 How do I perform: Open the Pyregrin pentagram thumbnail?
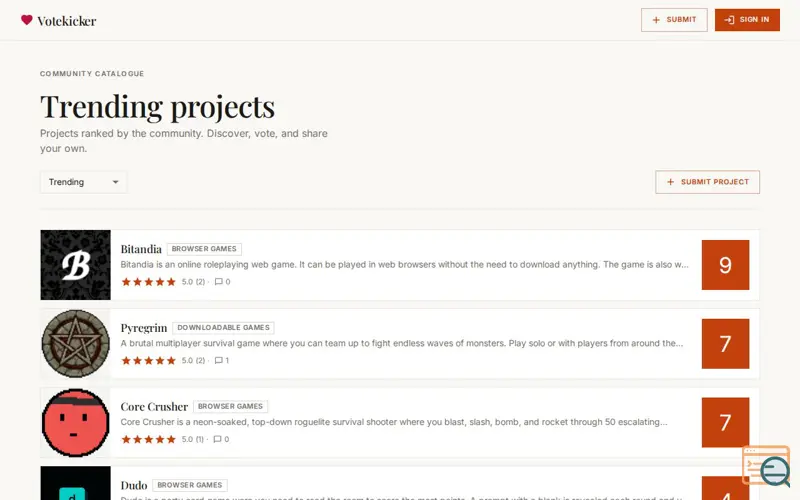point(76,343)
